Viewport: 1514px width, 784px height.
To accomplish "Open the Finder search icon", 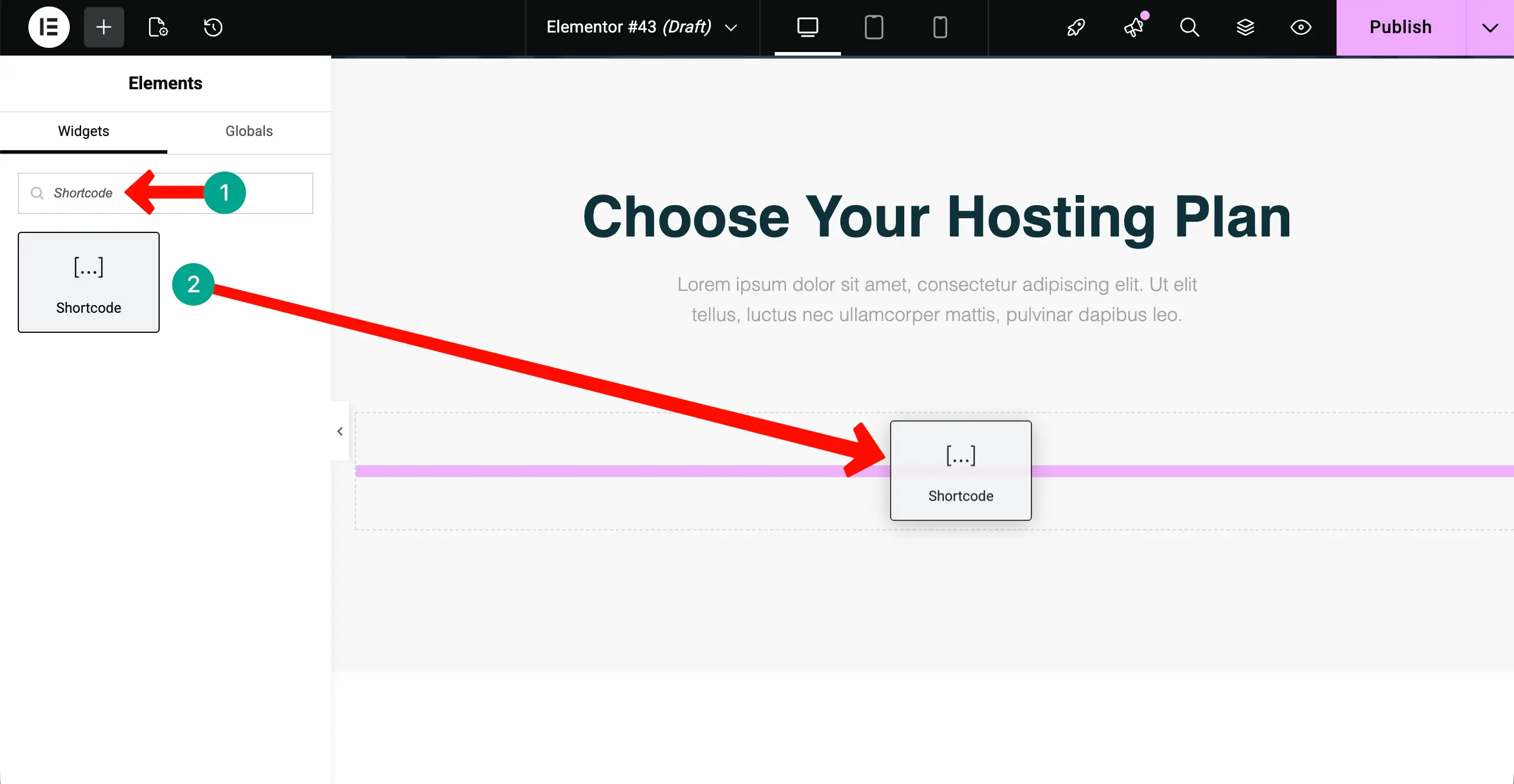I will [x=1189, y=27].
